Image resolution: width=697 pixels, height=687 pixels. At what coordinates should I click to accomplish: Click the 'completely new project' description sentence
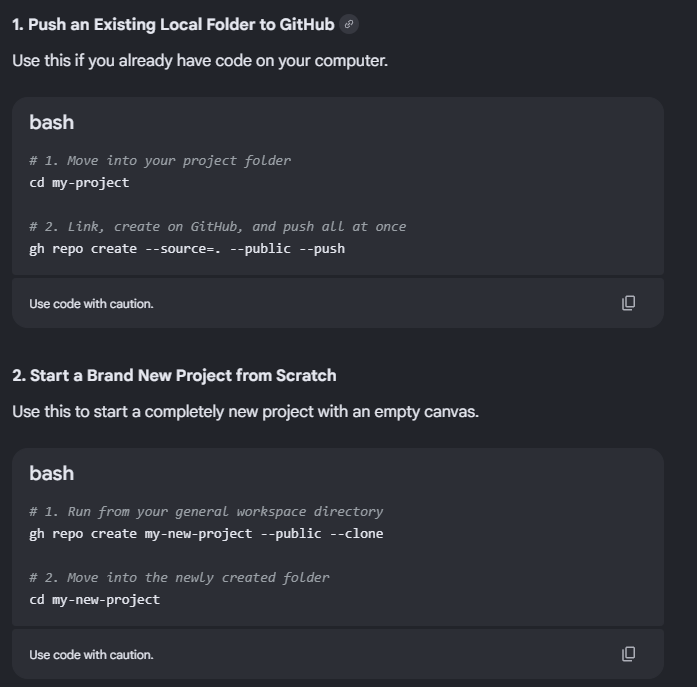tap(245, 411)
